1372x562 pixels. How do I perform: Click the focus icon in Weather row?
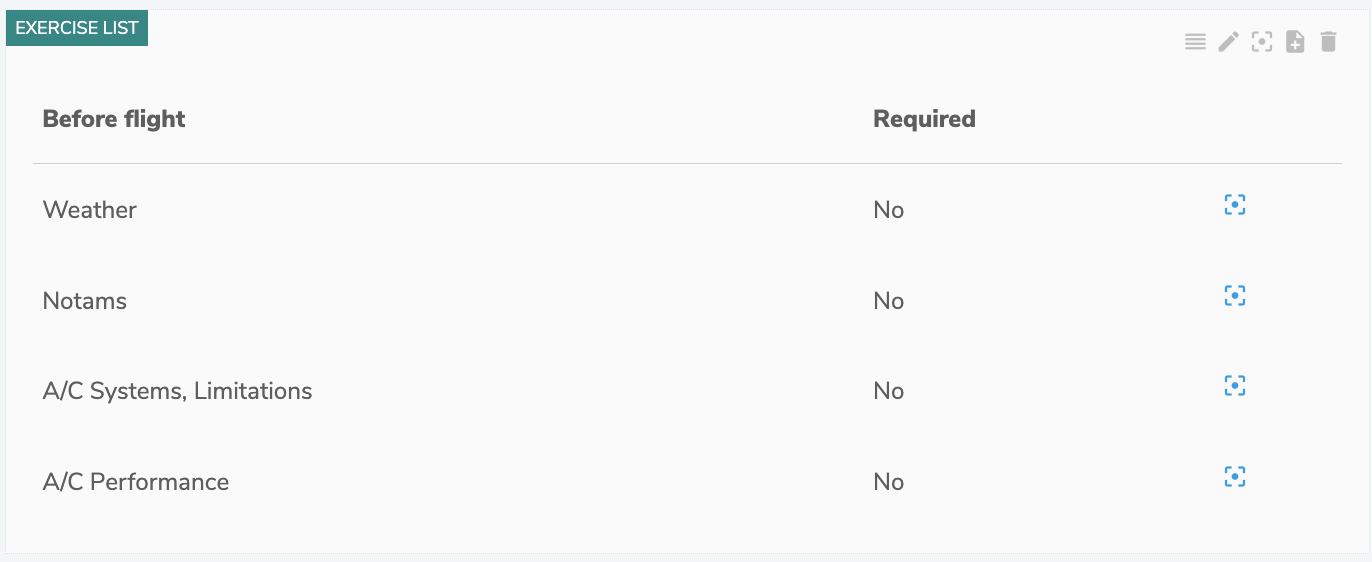click(1235, 205)
